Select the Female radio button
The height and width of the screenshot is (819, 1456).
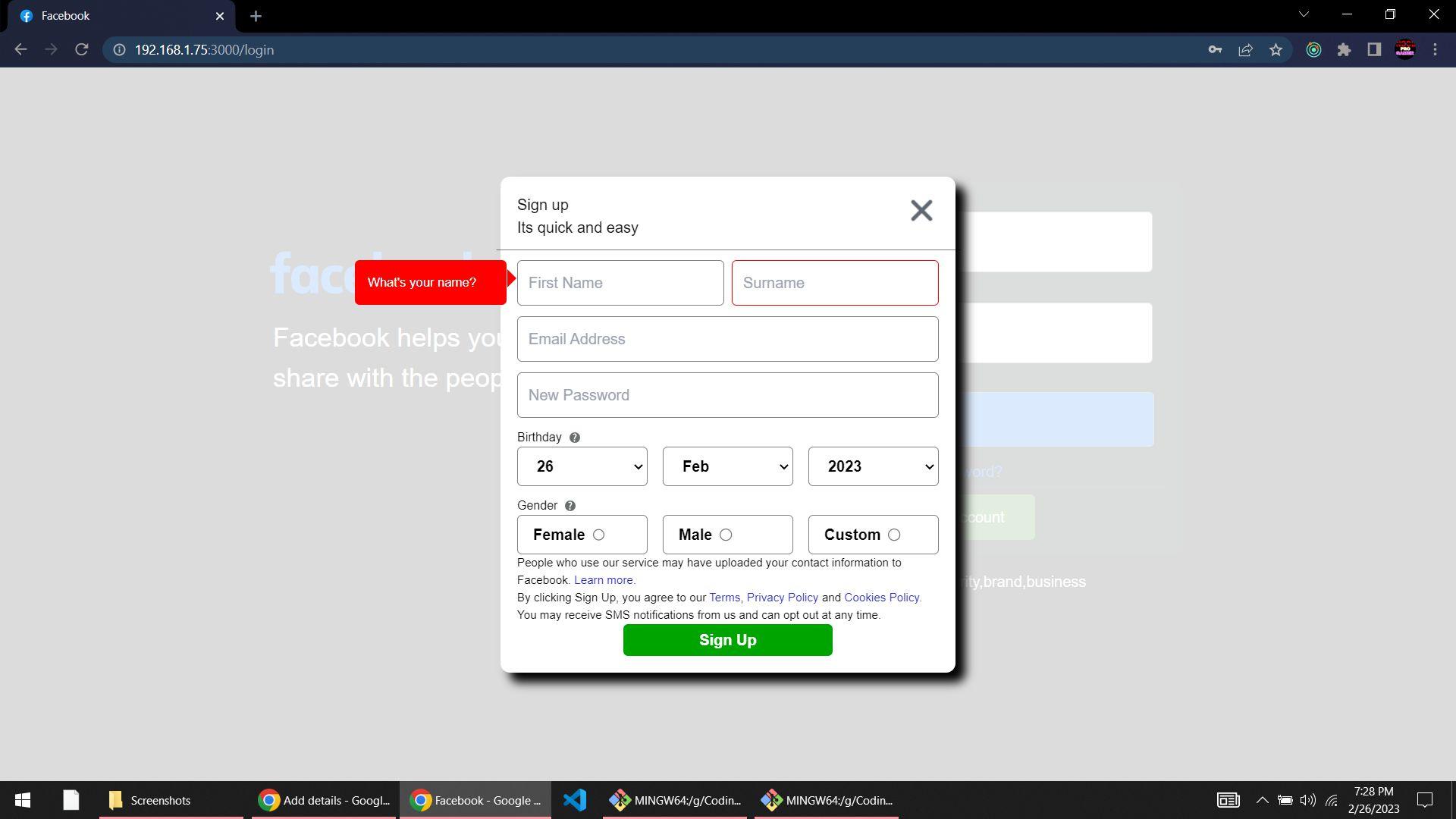click(598, 534)
